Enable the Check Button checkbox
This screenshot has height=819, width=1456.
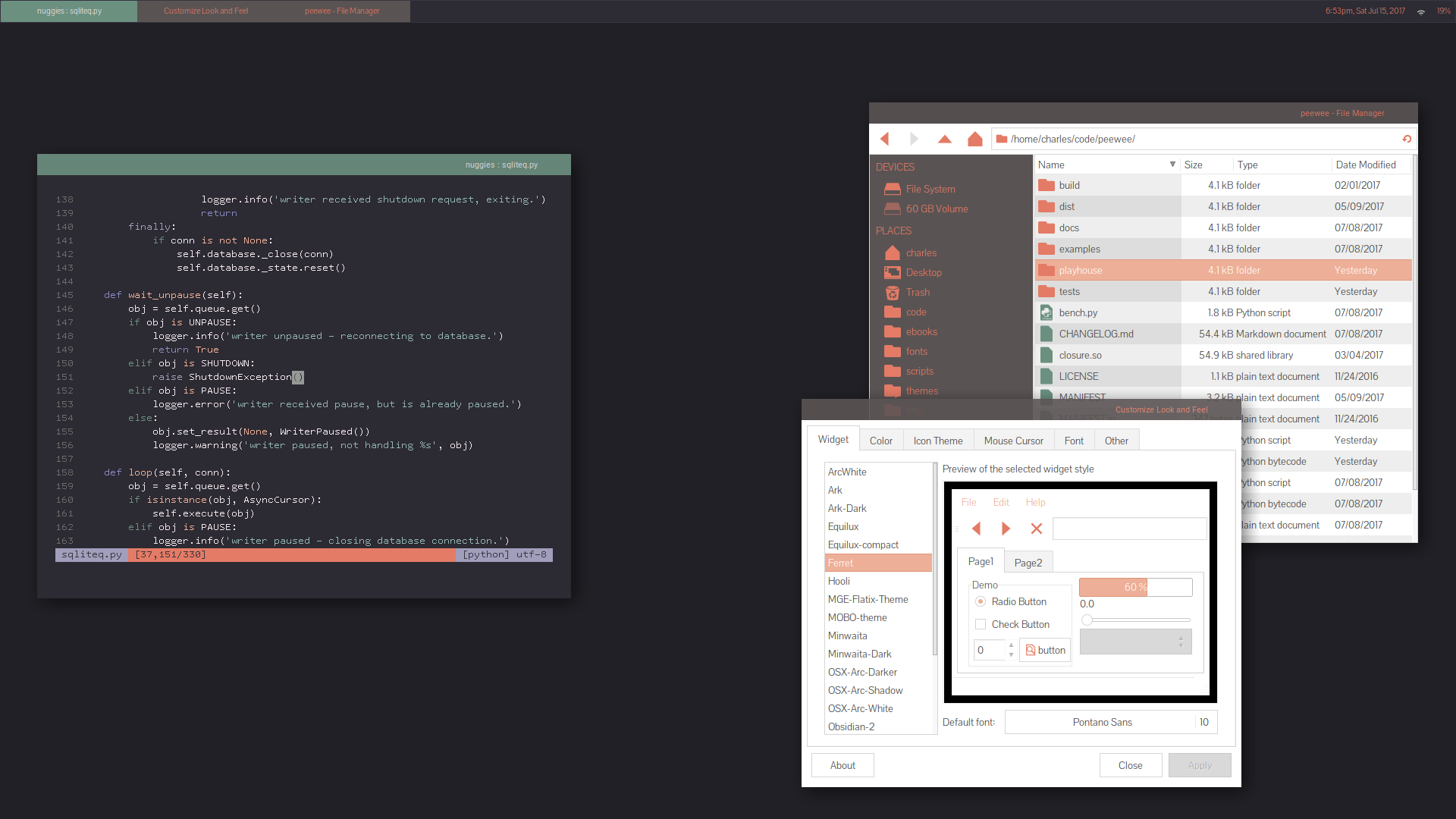click(x=981, y=624)
